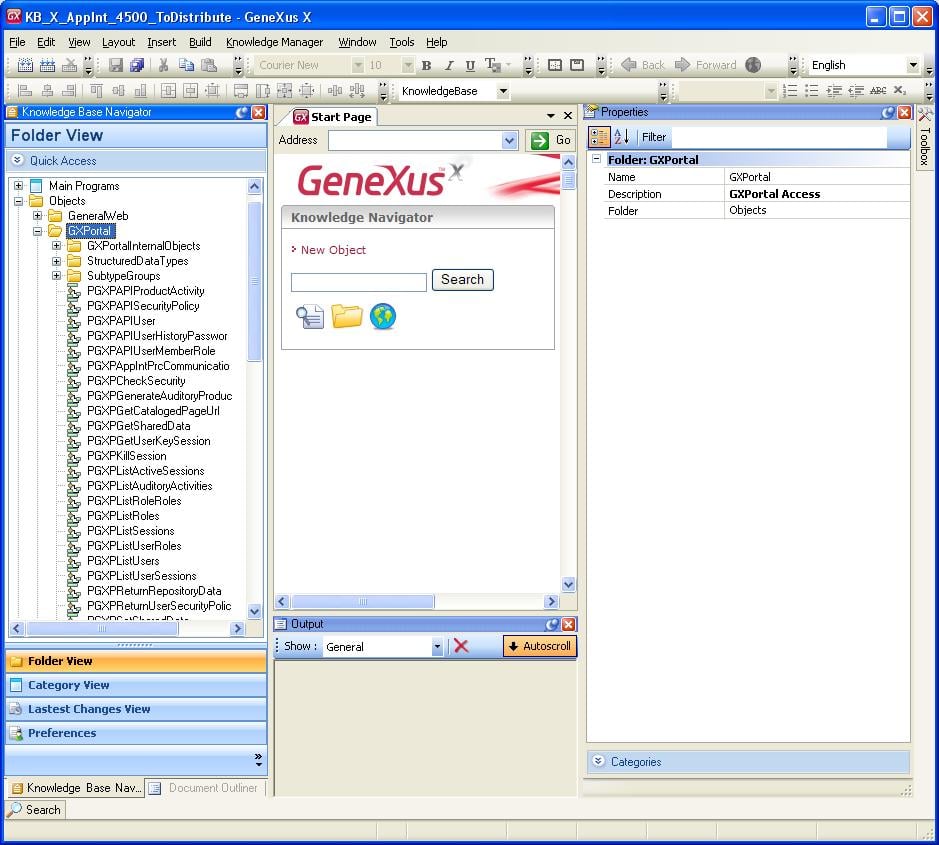This screenshot has height=845, width=939.
Task: Open the Knowledge Manager menu
Action: pos(274,42)
